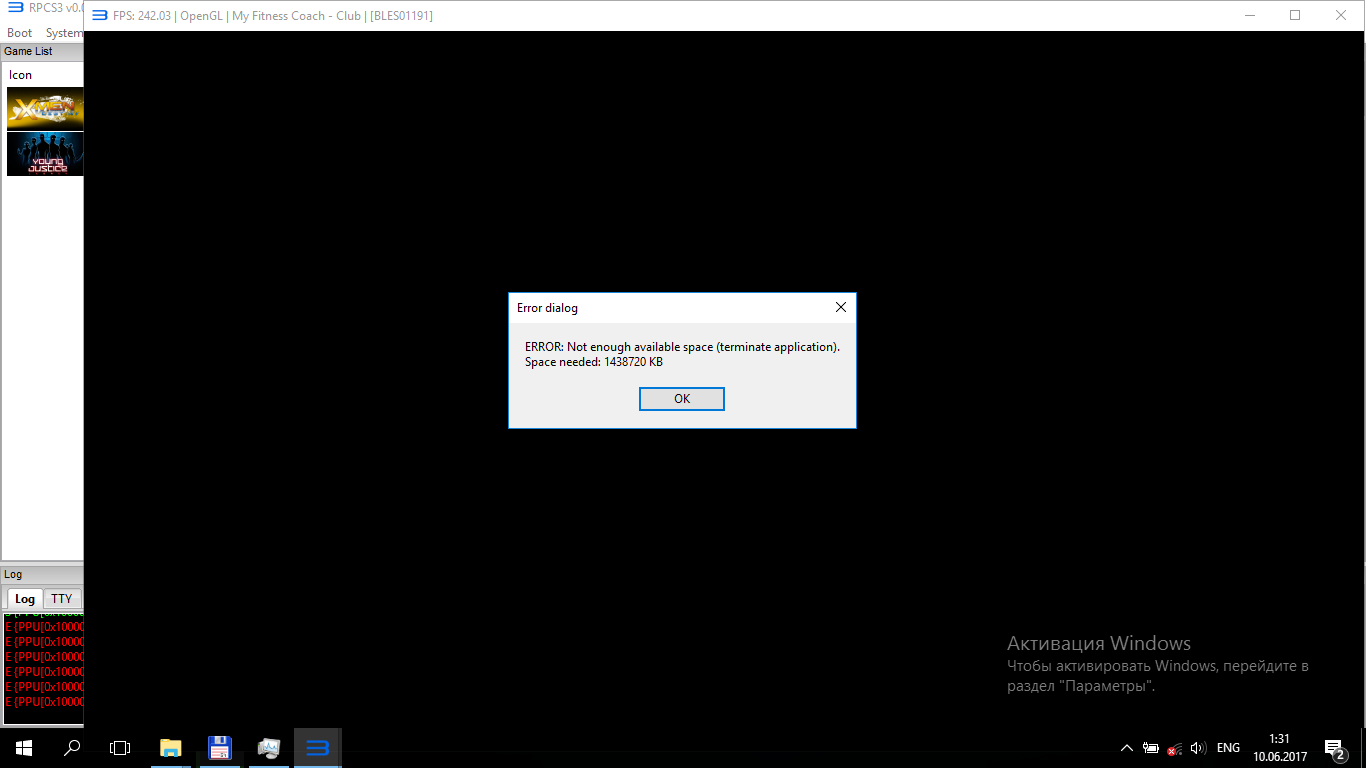
Task: Open File Explorer from the taskbar
Action: (171, 748)
